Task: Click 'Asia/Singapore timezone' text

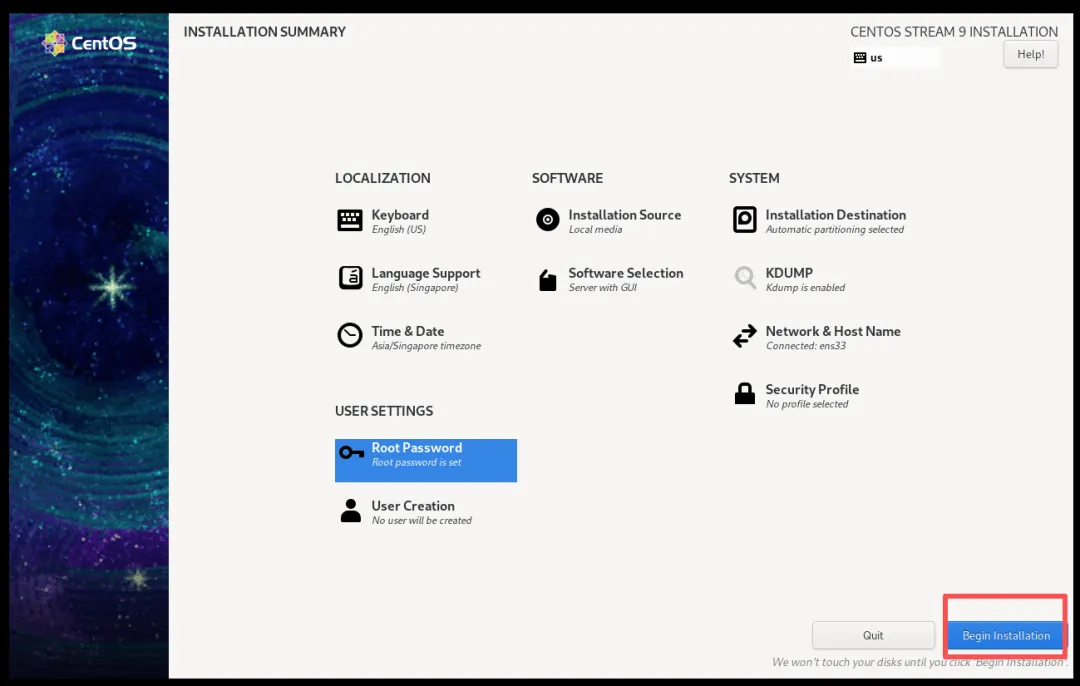Action: [426, 346]
